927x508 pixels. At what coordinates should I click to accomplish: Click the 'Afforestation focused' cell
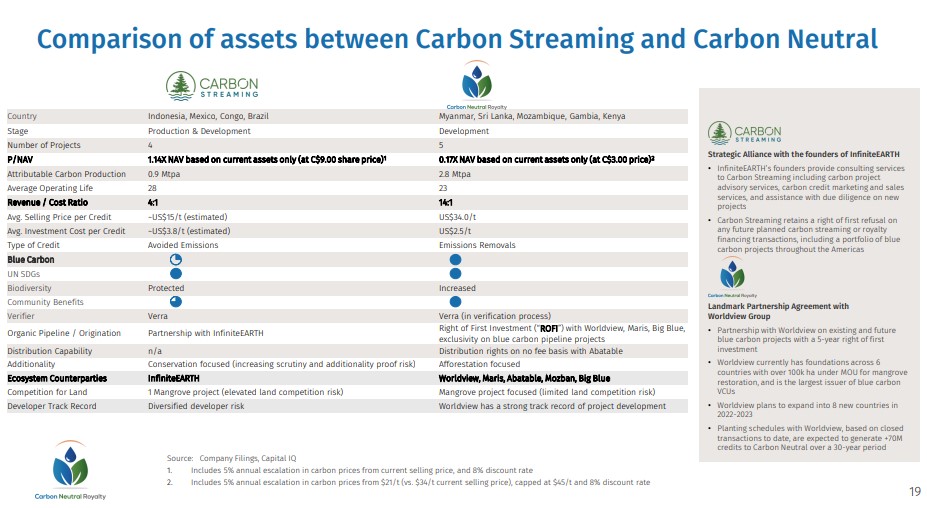click(x=479, y=364)
